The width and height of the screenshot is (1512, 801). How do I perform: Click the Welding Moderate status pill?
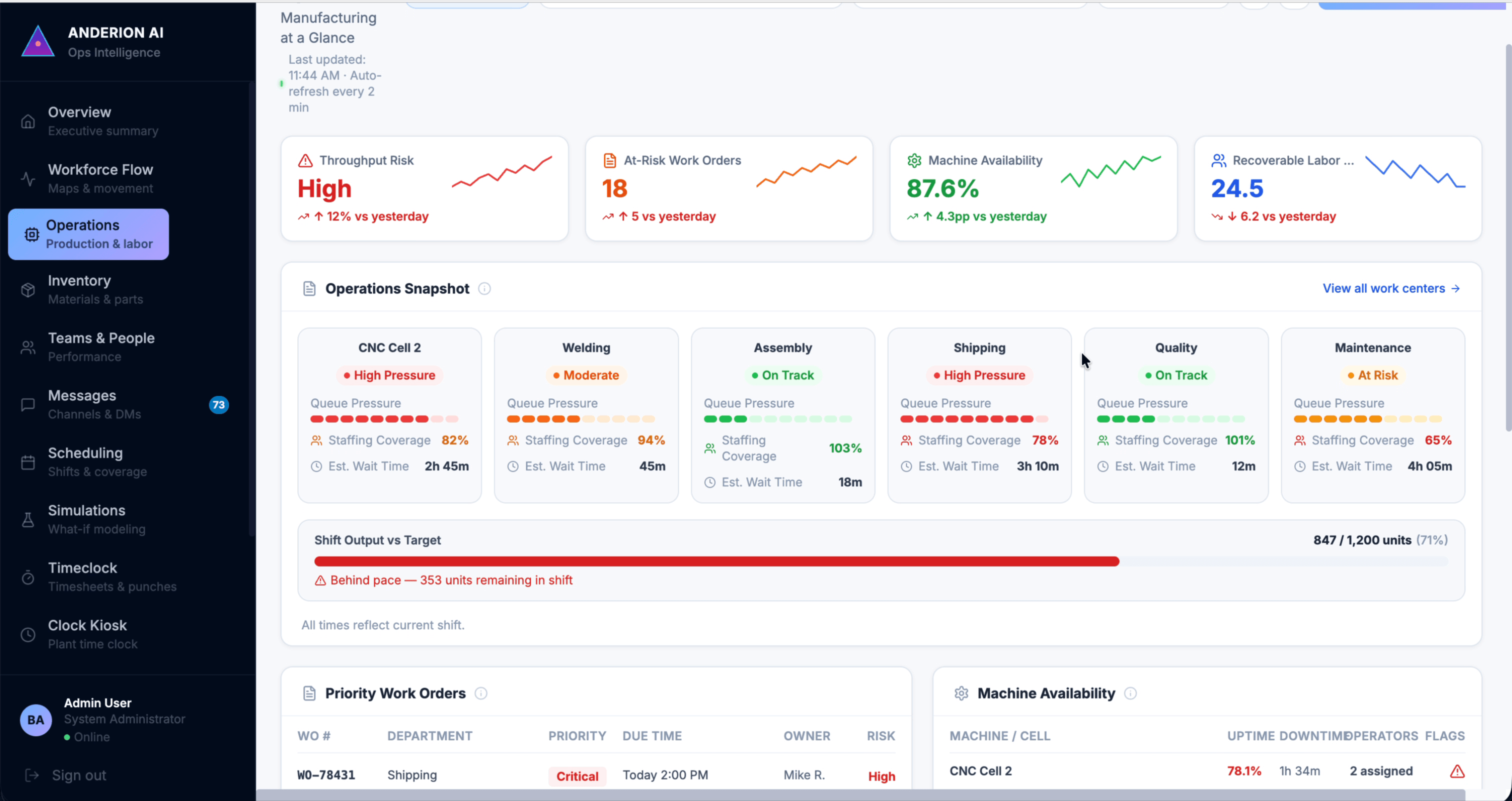pos(586,375)
